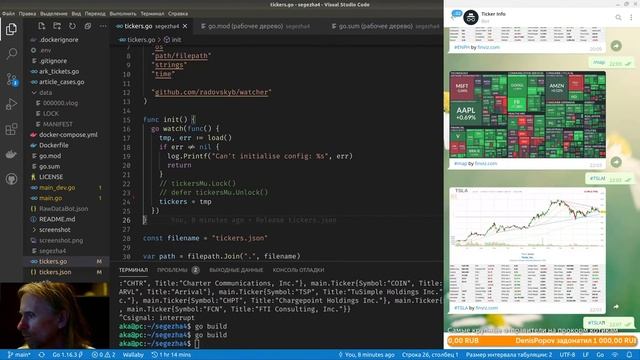Open Dockerfile in Explorer
Screen dimensions: 640x360
(x=53, y=145)
